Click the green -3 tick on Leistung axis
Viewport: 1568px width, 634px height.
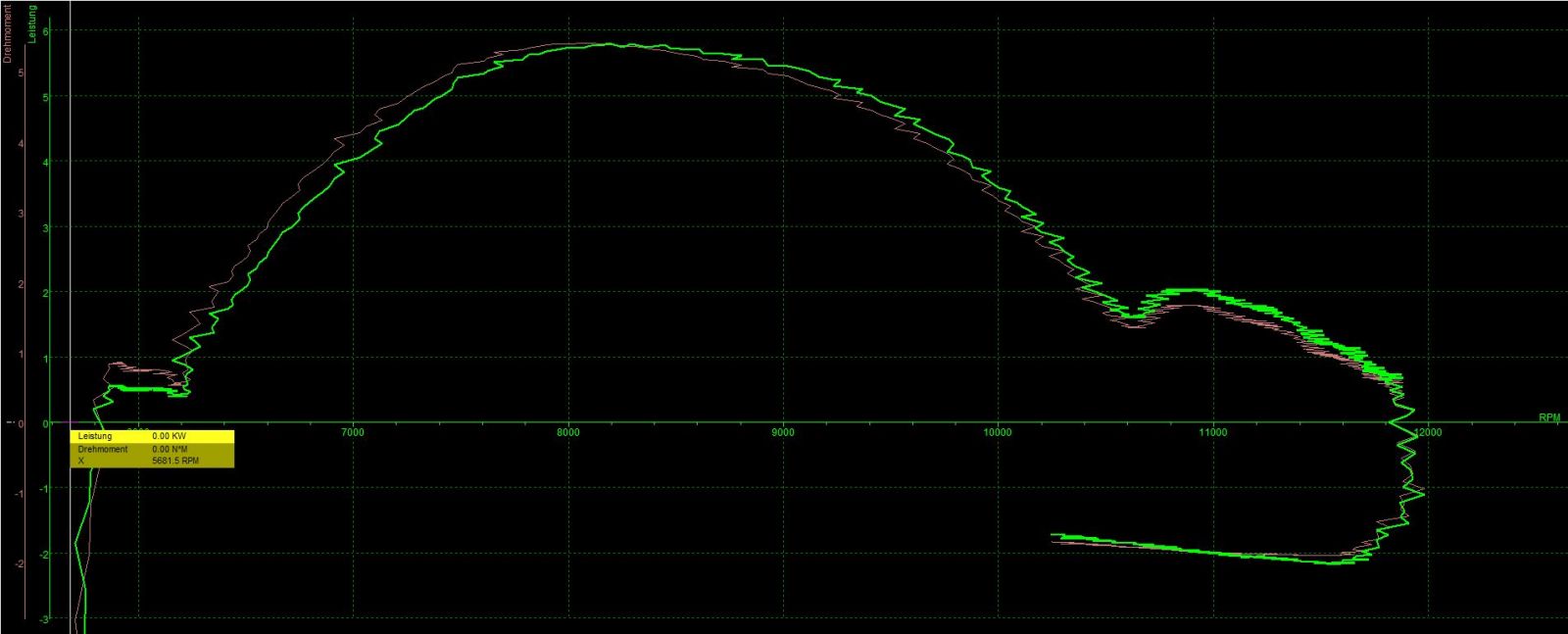44,618
